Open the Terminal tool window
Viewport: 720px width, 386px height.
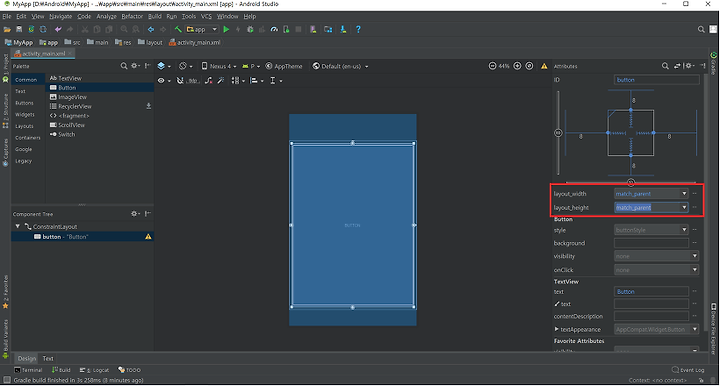click(x=28, y=370)
